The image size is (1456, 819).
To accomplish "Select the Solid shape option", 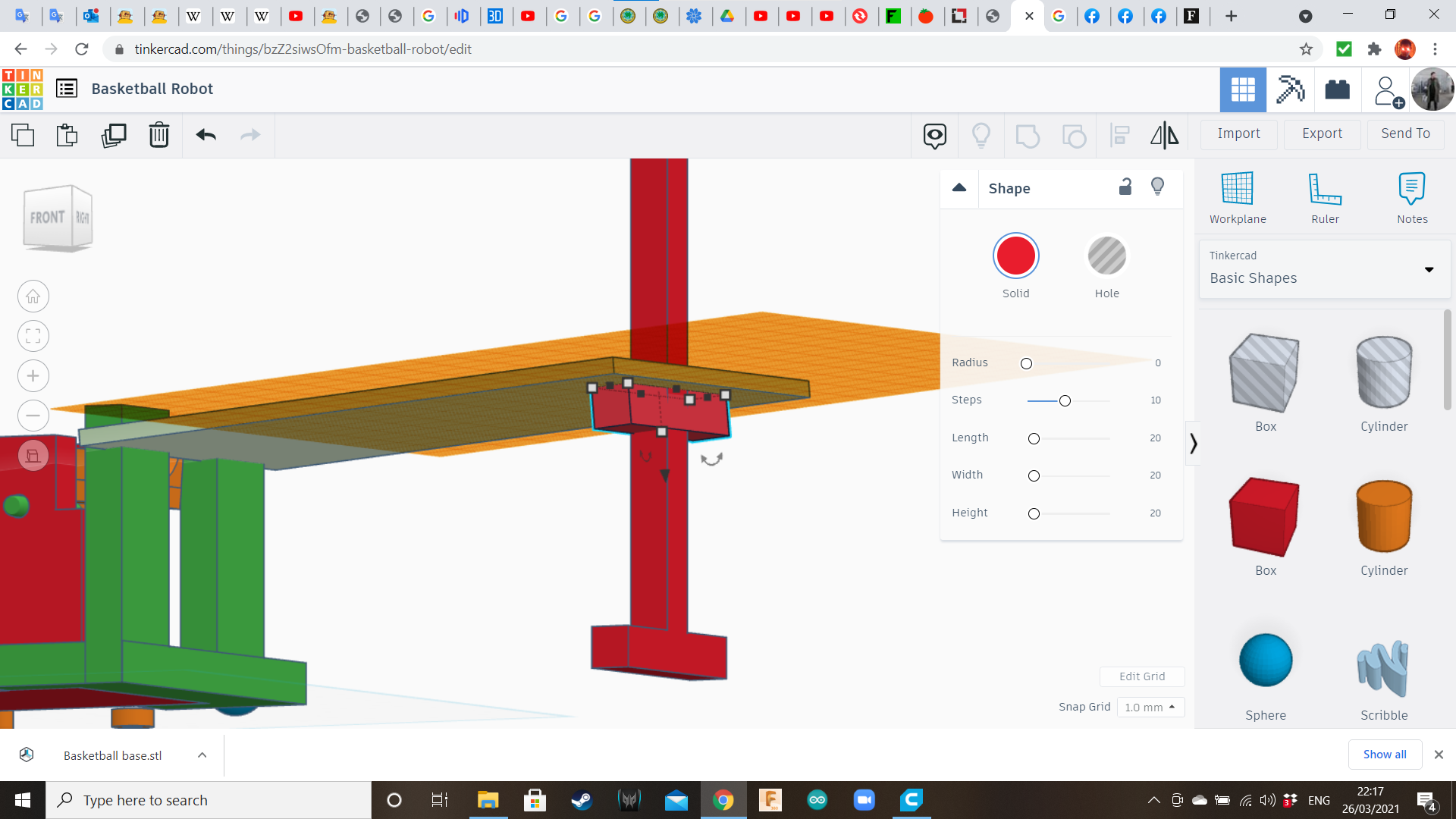I will tap(1015, 256).
